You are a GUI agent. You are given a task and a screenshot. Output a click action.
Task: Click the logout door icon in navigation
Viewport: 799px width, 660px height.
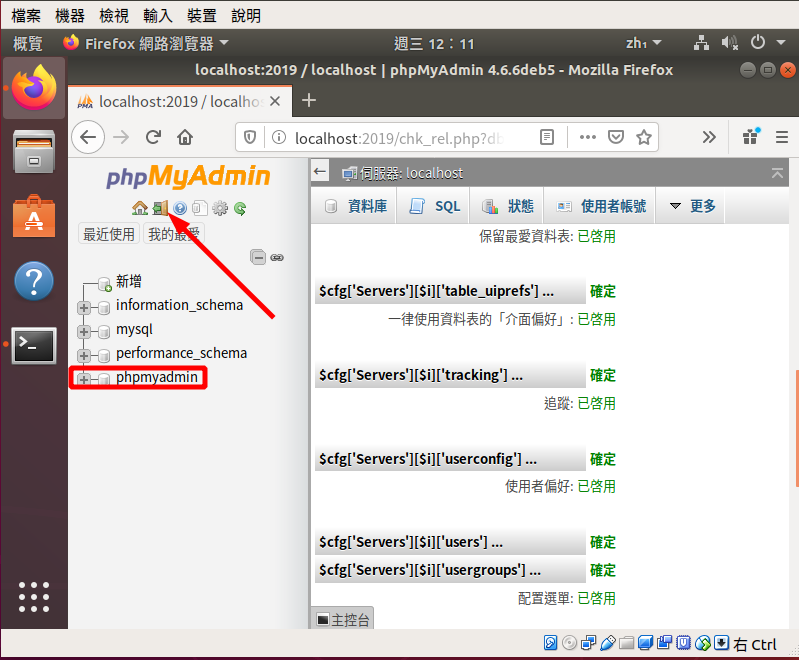(x=161, y=208)
